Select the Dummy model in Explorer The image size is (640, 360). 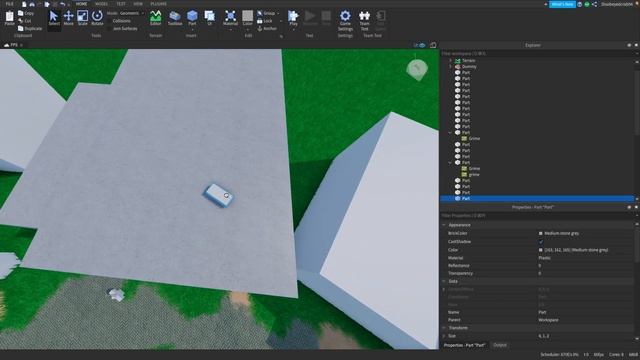coord(469,67)
